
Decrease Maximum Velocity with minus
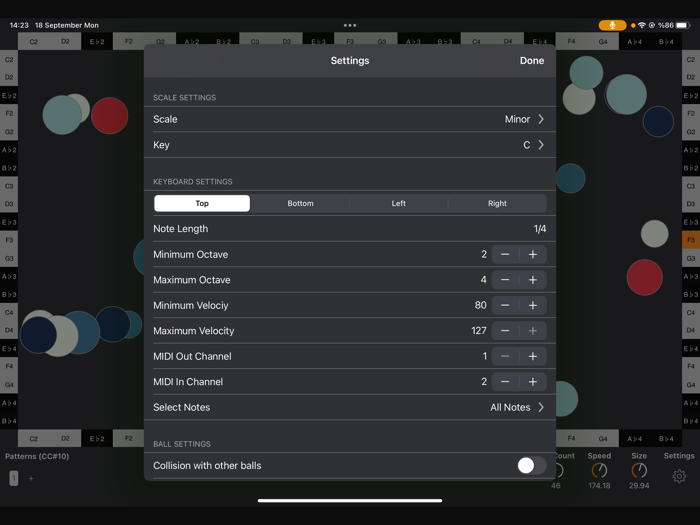coord(505,331)
